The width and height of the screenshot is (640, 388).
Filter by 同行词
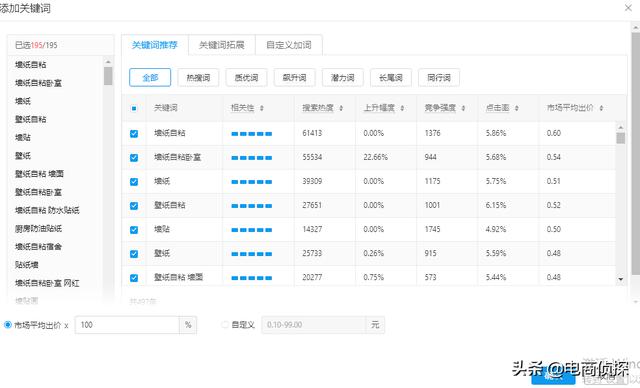click(439, 78)
